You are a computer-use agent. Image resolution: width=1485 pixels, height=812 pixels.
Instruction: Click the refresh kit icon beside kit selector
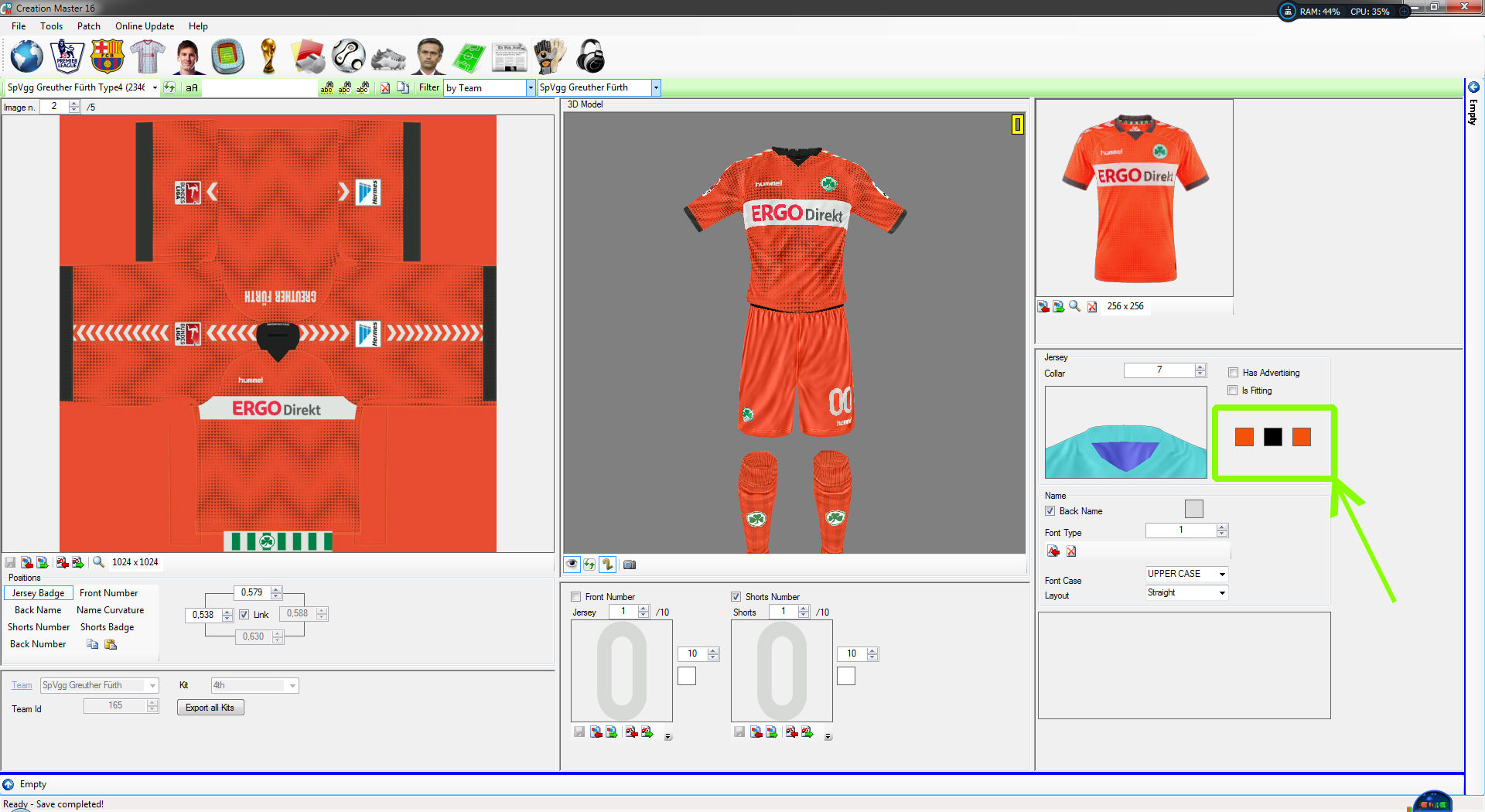(x=169, y=87)
